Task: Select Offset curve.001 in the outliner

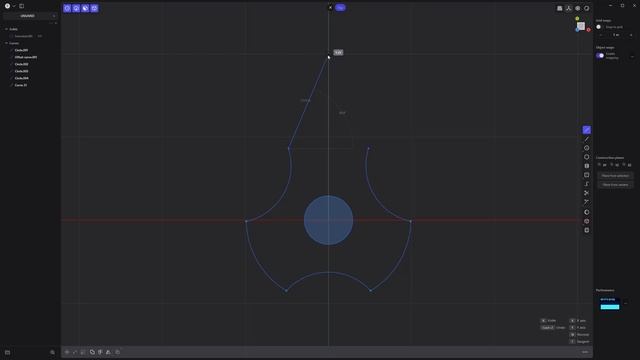Action: pyautogui.click(x=26, y=57)
